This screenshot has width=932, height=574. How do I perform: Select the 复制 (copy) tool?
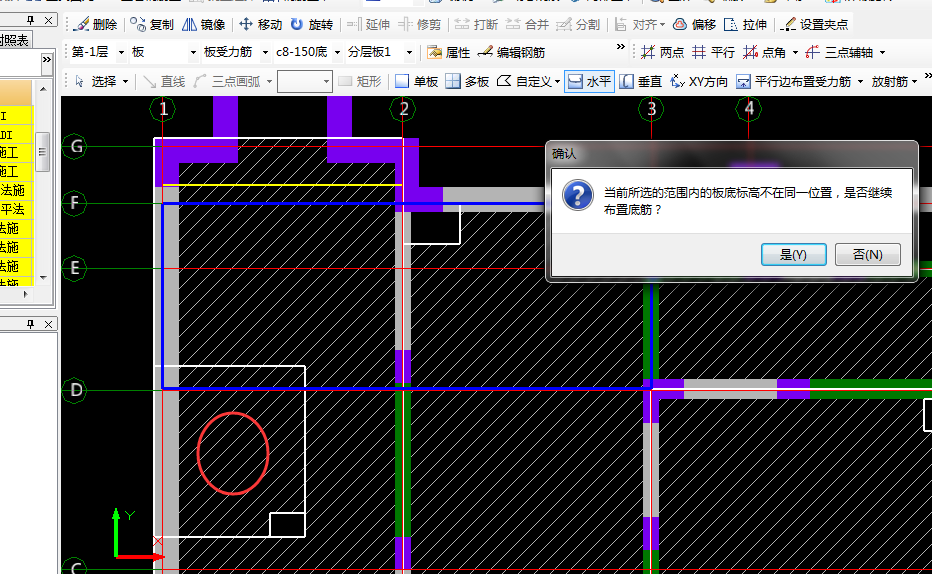click(x=152, y=24)
